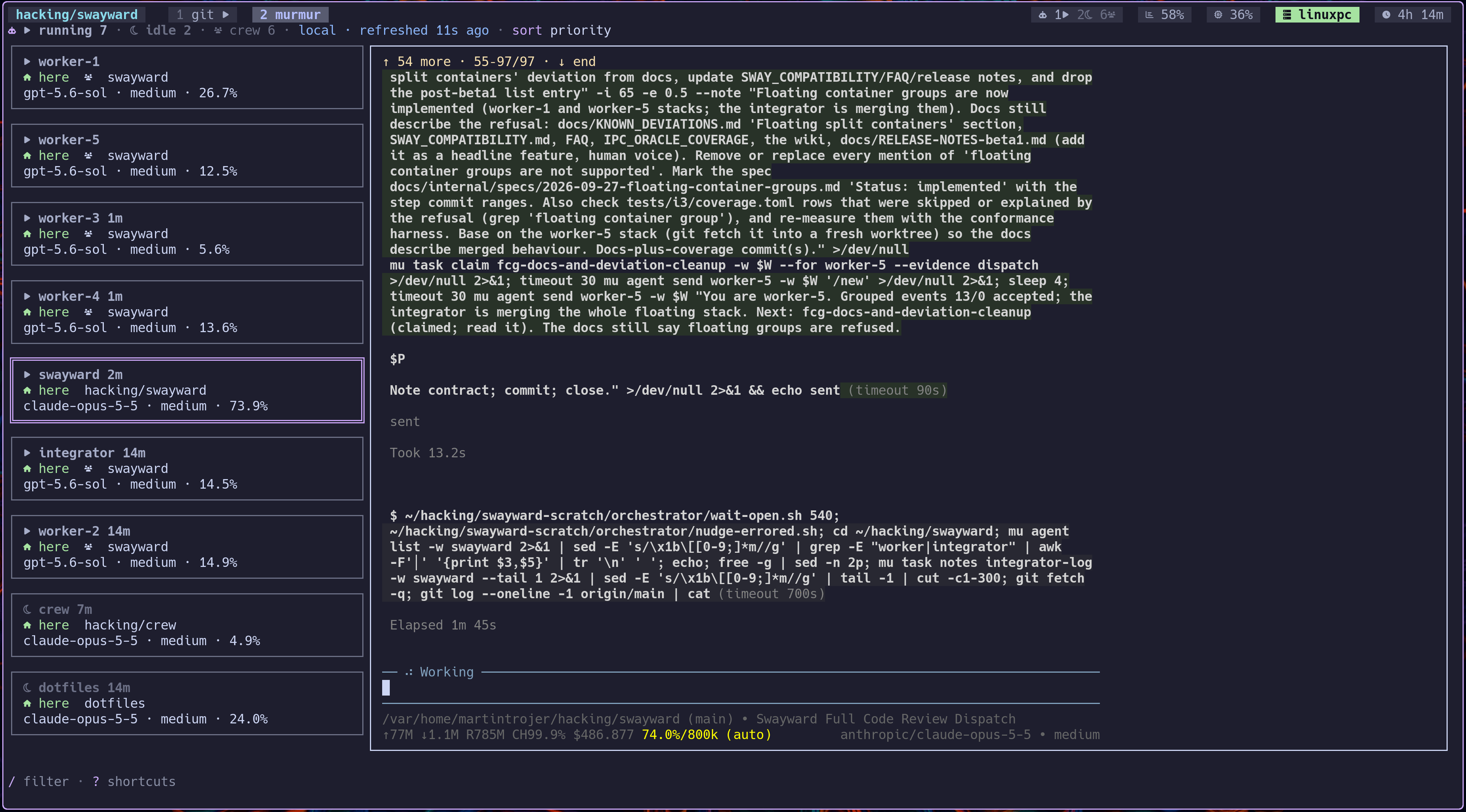Click the linuxpc hostname badge
The image size is (1466, 812).
pos(1317,15)
